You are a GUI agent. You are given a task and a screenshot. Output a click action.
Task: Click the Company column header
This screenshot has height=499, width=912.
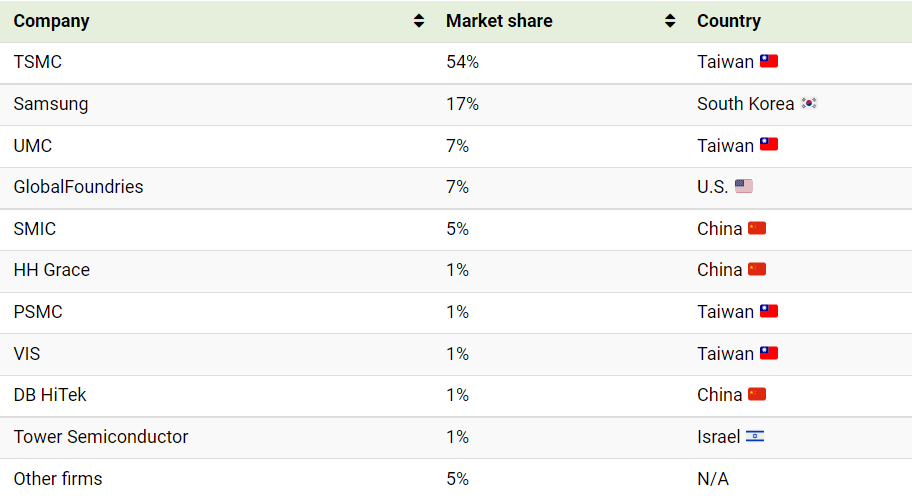[51, 21]
